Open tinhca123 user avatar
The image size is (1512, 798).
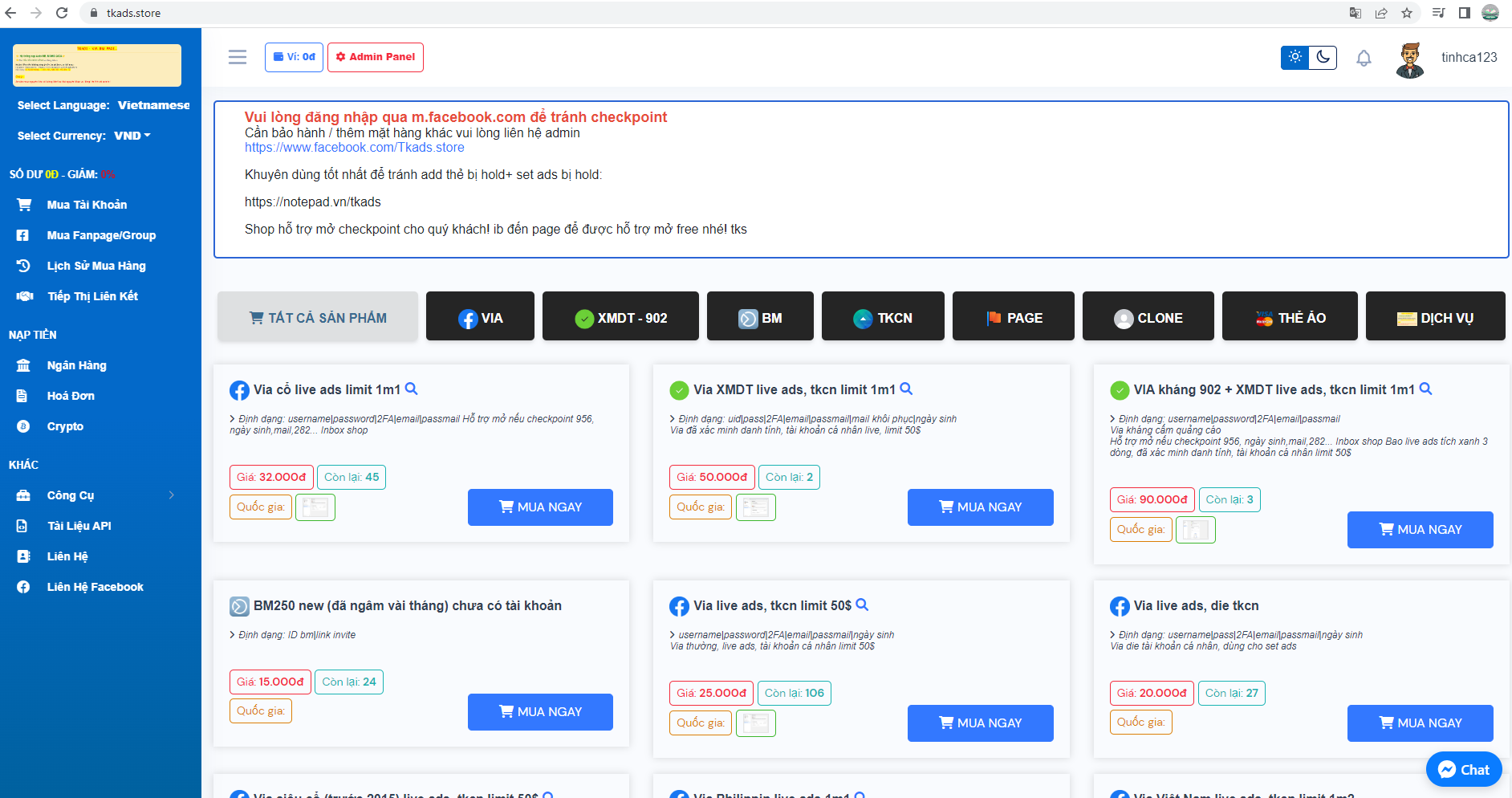[x=1410, y=60]
